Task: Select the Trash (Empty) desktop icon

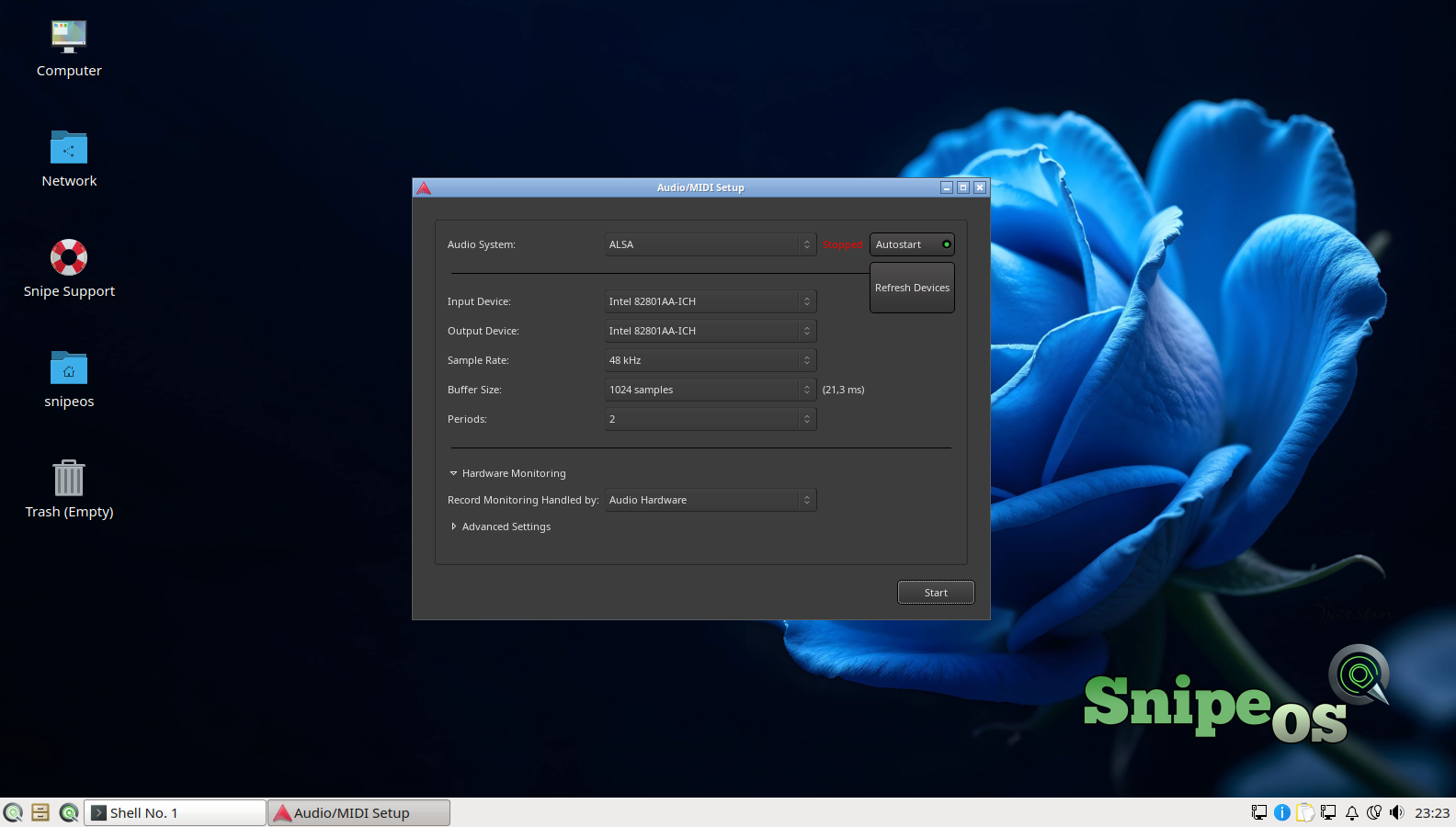Action: point(69,478)
